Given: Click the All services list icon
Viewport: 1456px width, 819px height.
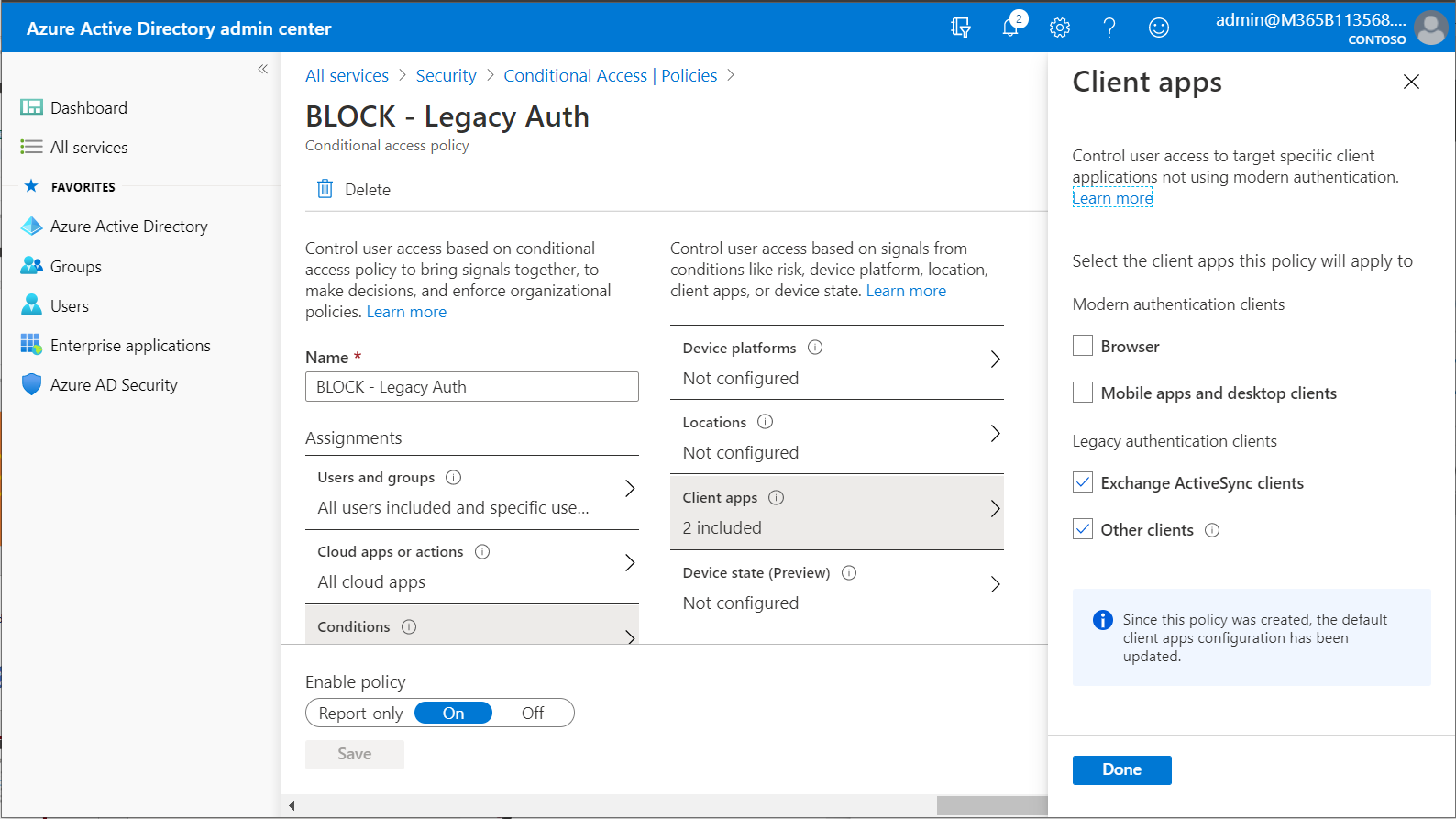Looking at the screenshot, I should [x=31, y=147].
